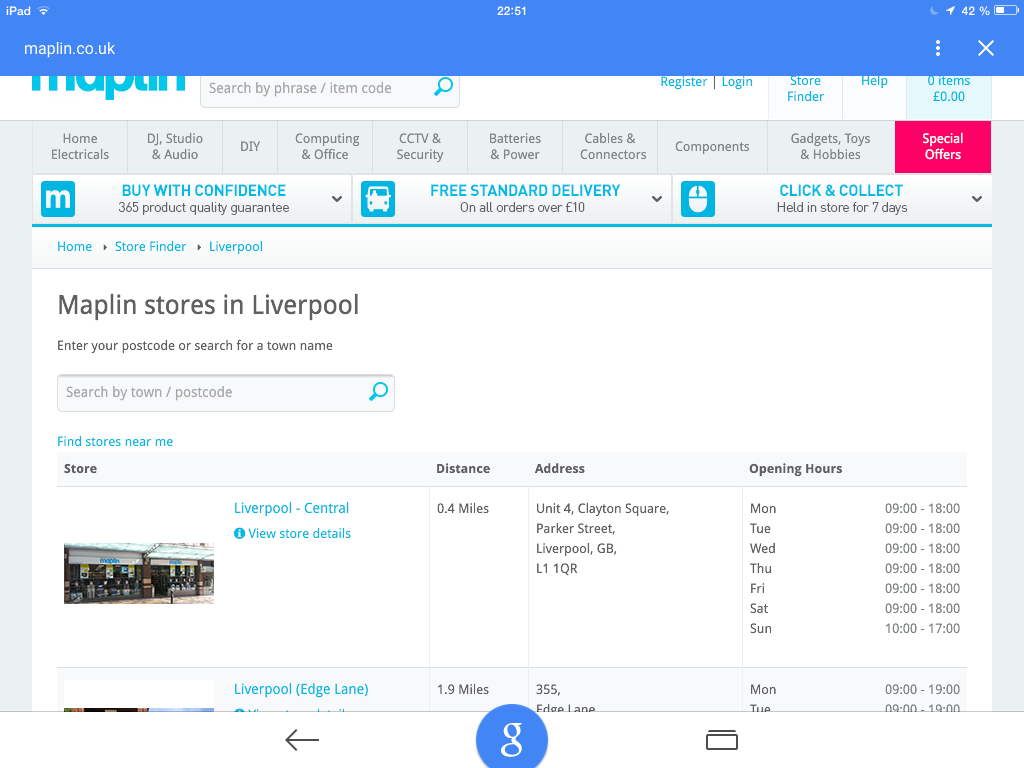Tap the maplin.co.uk address bar
Image resolution: width=1024 pixels, height=768 pixels.
pos(69,48)
